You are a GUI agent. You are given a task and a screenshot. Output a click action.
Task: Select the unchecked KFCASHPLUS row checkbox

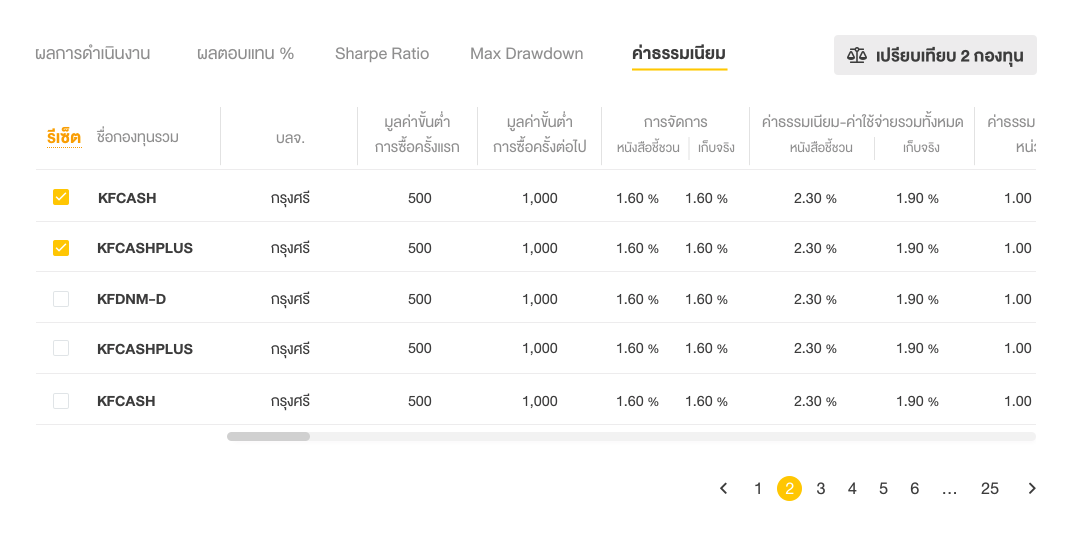[61, 348]
